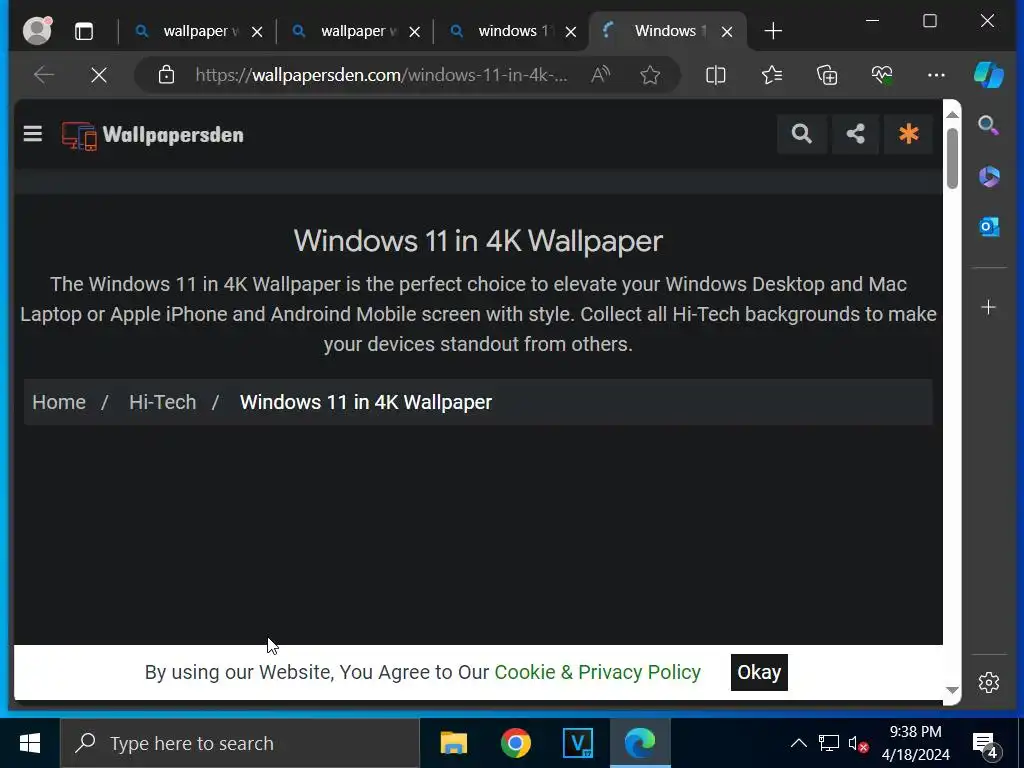Image resolution: width=1024 pixels, height=768 pixels.
Task: Open a new tab with plus button
Action: click(773, 31)
